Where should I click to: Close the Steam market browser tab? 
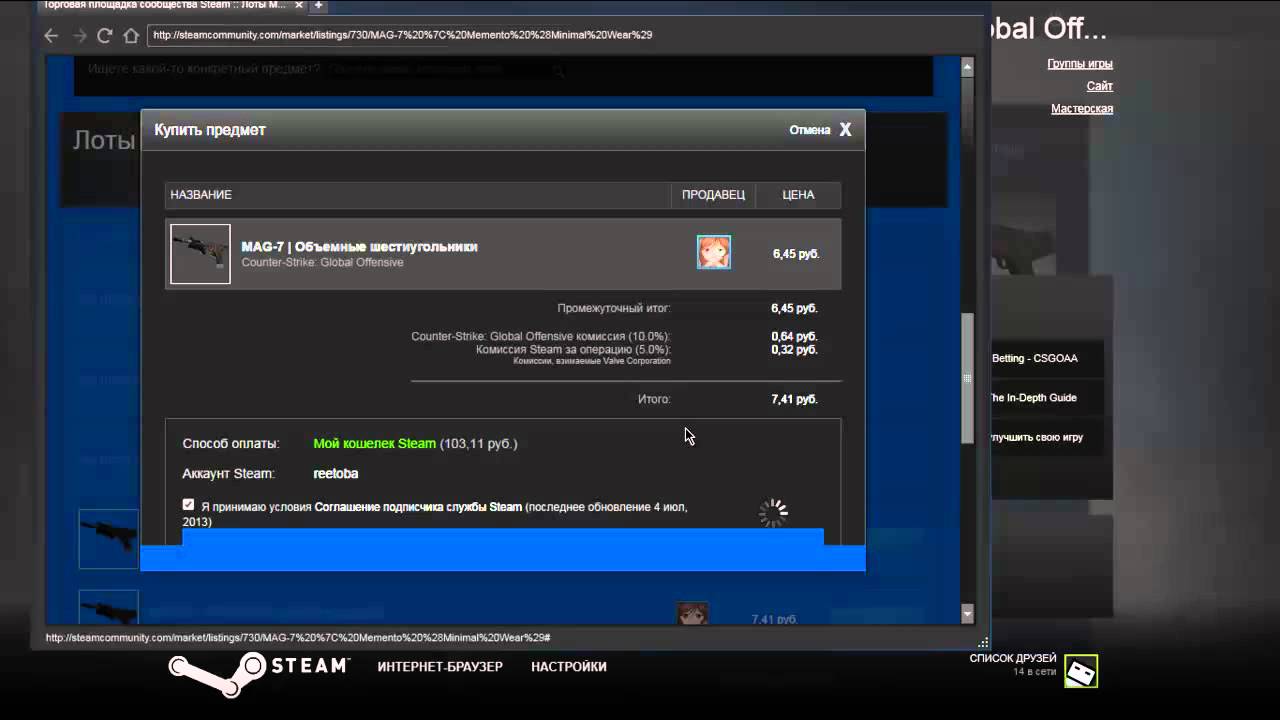[298, 5]
